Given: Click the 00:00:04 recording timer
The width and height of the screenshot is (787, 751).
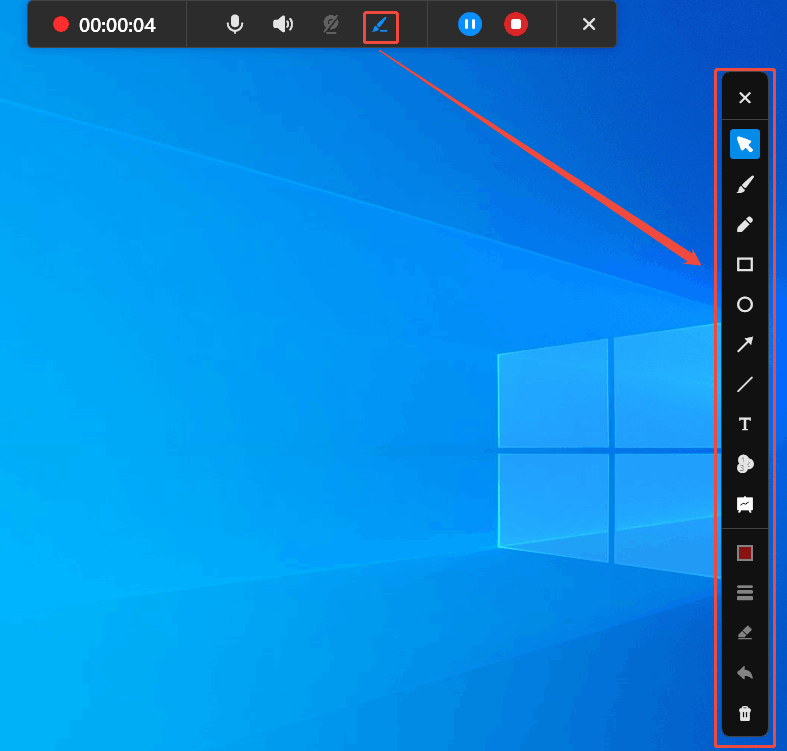Looking at the screenshot, I should 117,25.
